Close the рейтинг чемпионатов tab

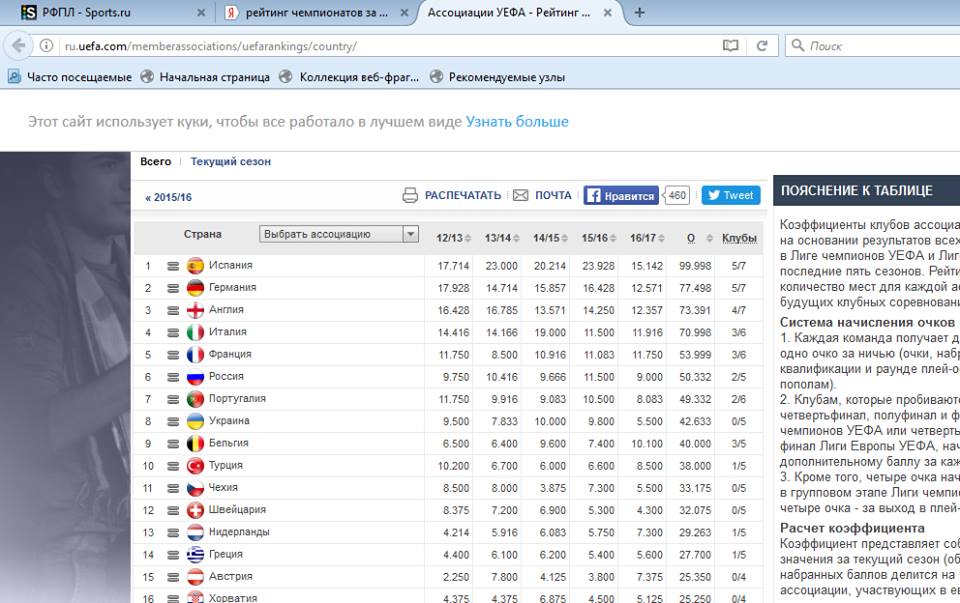pos(404,12)
